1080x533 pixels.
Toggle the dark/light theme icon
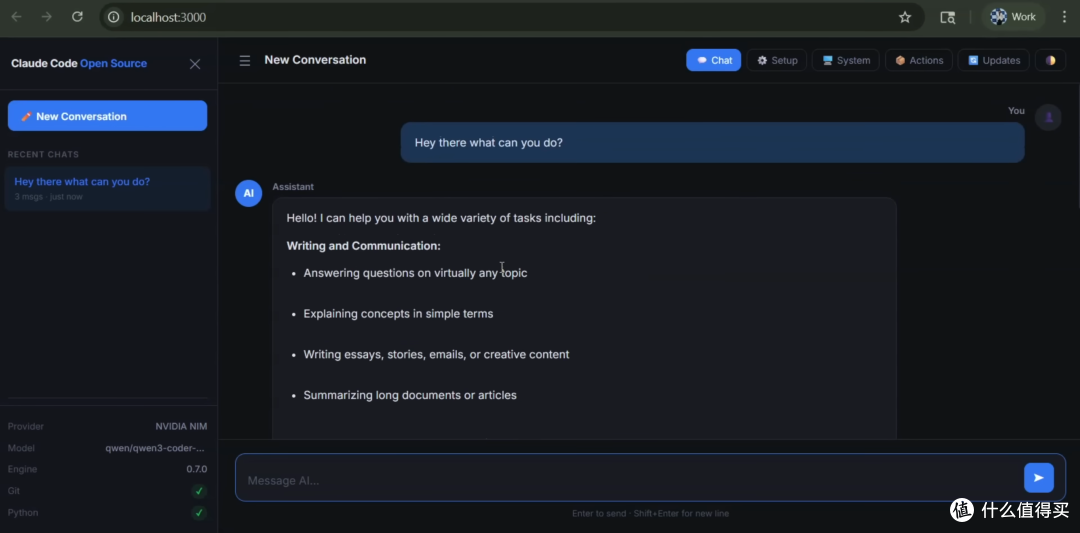tap(1050, 60)
